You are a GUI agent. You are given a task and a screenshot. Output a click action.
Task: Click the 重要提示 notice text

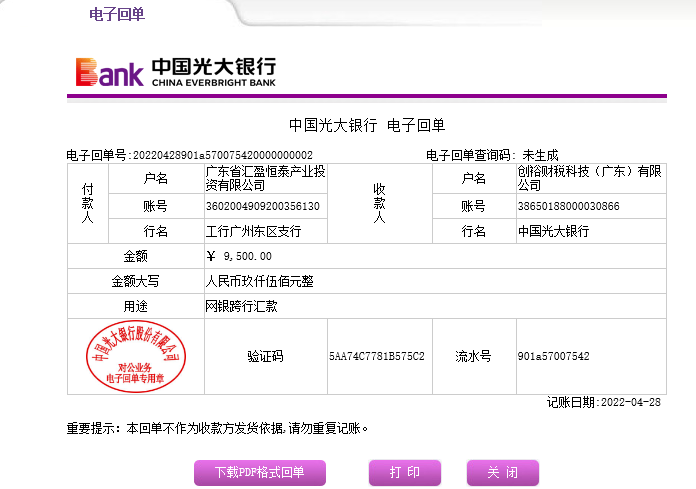coord(218,429)
